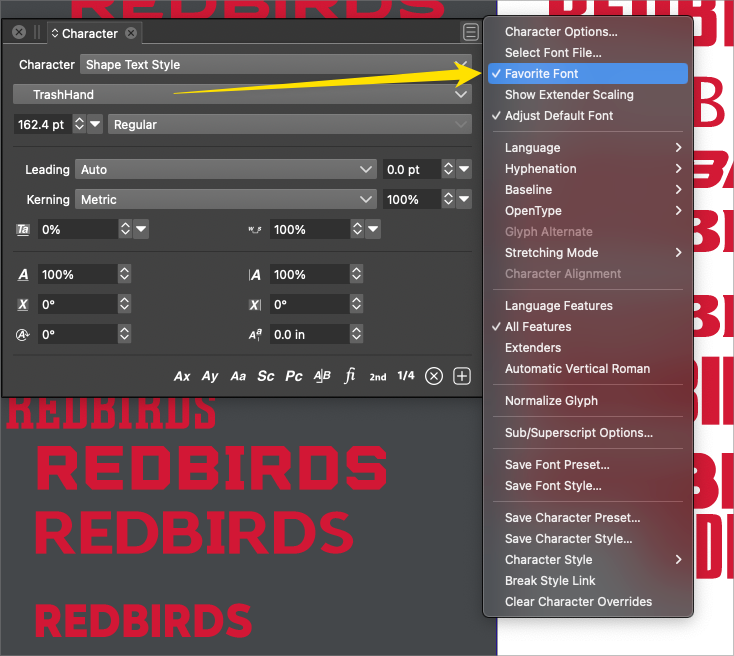
Task: Click the Ax horizontal kerning icon
Action: (x=182, y=376)
